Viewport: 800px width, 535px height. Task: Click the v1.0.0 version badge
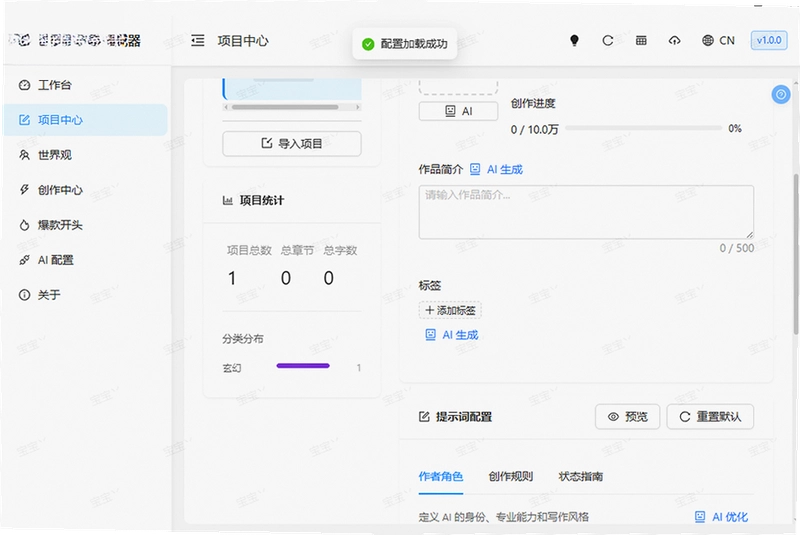[769, 40]
